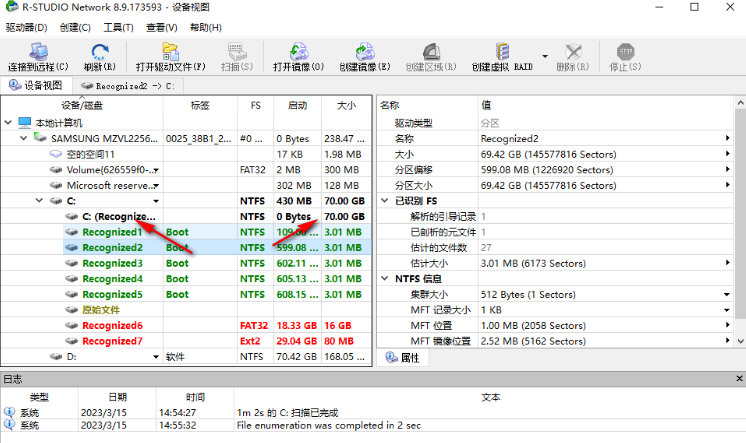Screen dimensions: 746x443
Task: Click the disk icon beside Recognized7
Action: pyautogui.click(x=71, y=341)
